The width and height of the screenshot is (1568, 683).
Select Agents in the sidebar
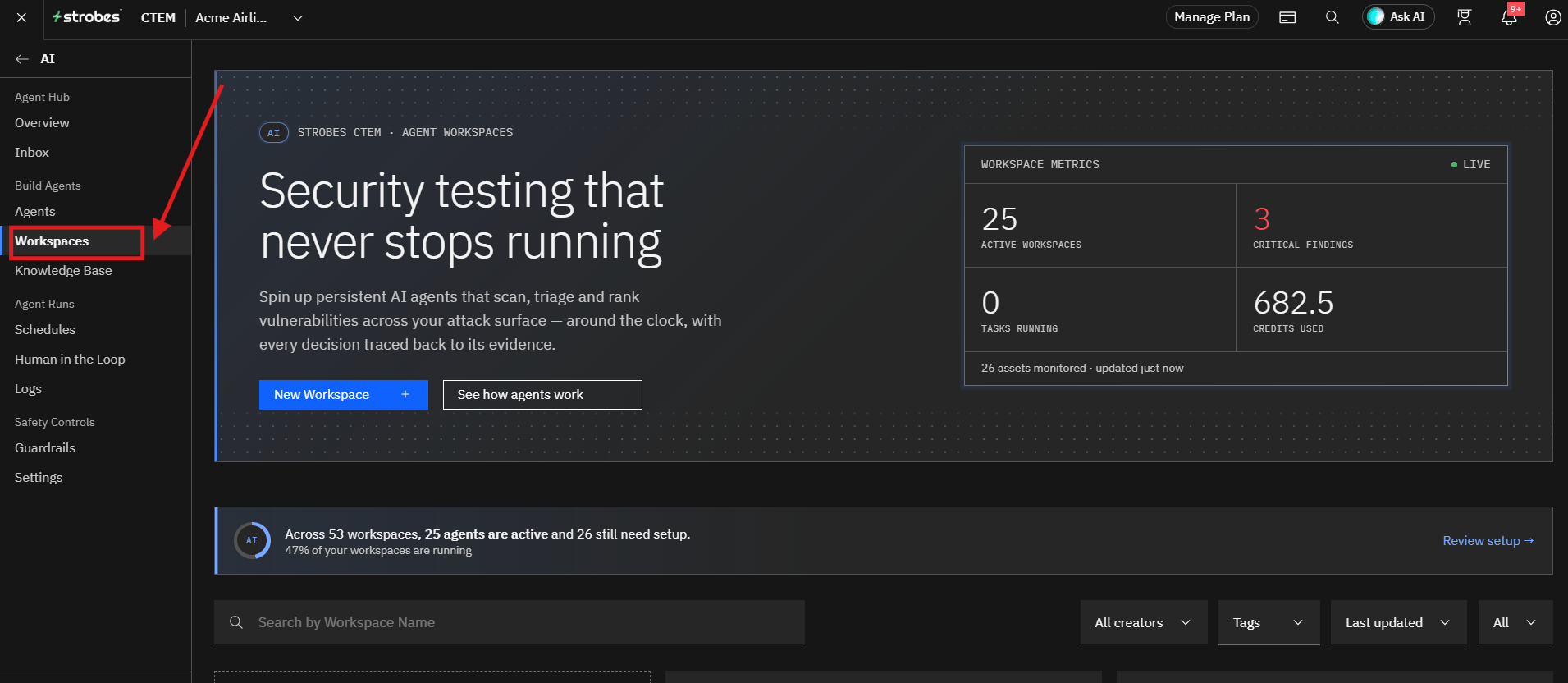pyautogui.click(x=35, y=212)
